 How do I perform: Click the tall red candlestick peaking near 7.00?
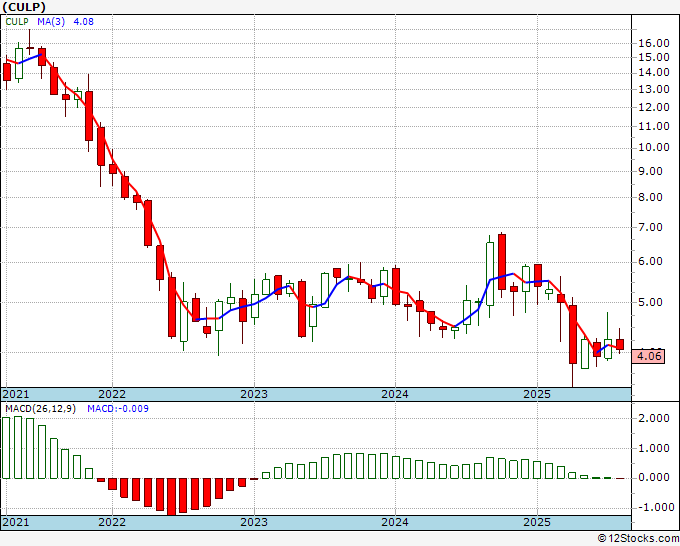coord(502,262)
